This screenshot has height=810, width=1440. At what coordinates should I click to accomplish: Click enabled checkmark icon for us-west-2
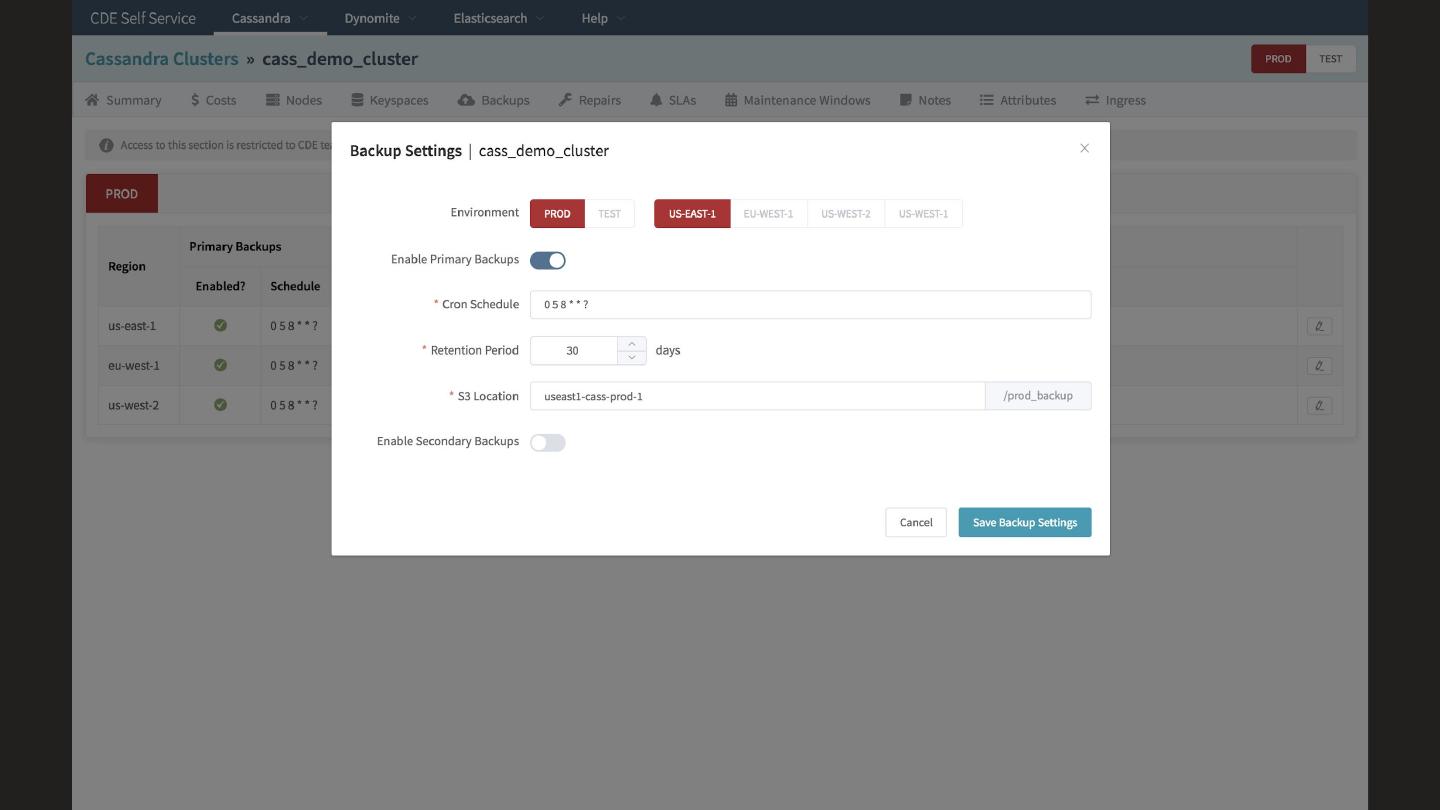click(220, 405)
